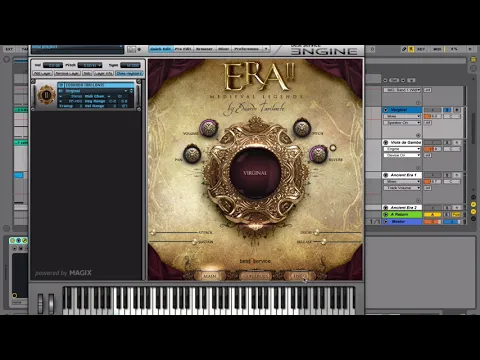The width and height of the screenshot is (480, 360).
Task: Select the A Return track
Action: tap(402, 214)
